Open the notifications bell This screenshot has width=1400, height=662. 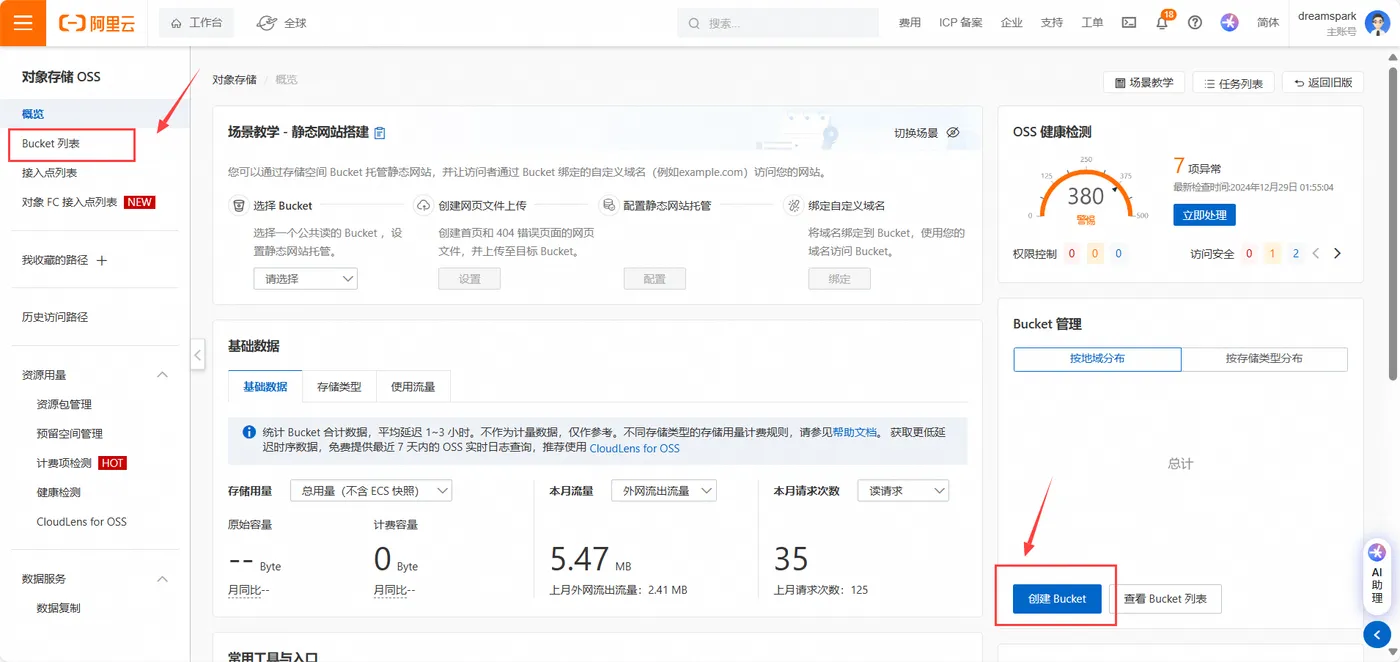[x=1162, y=22]
